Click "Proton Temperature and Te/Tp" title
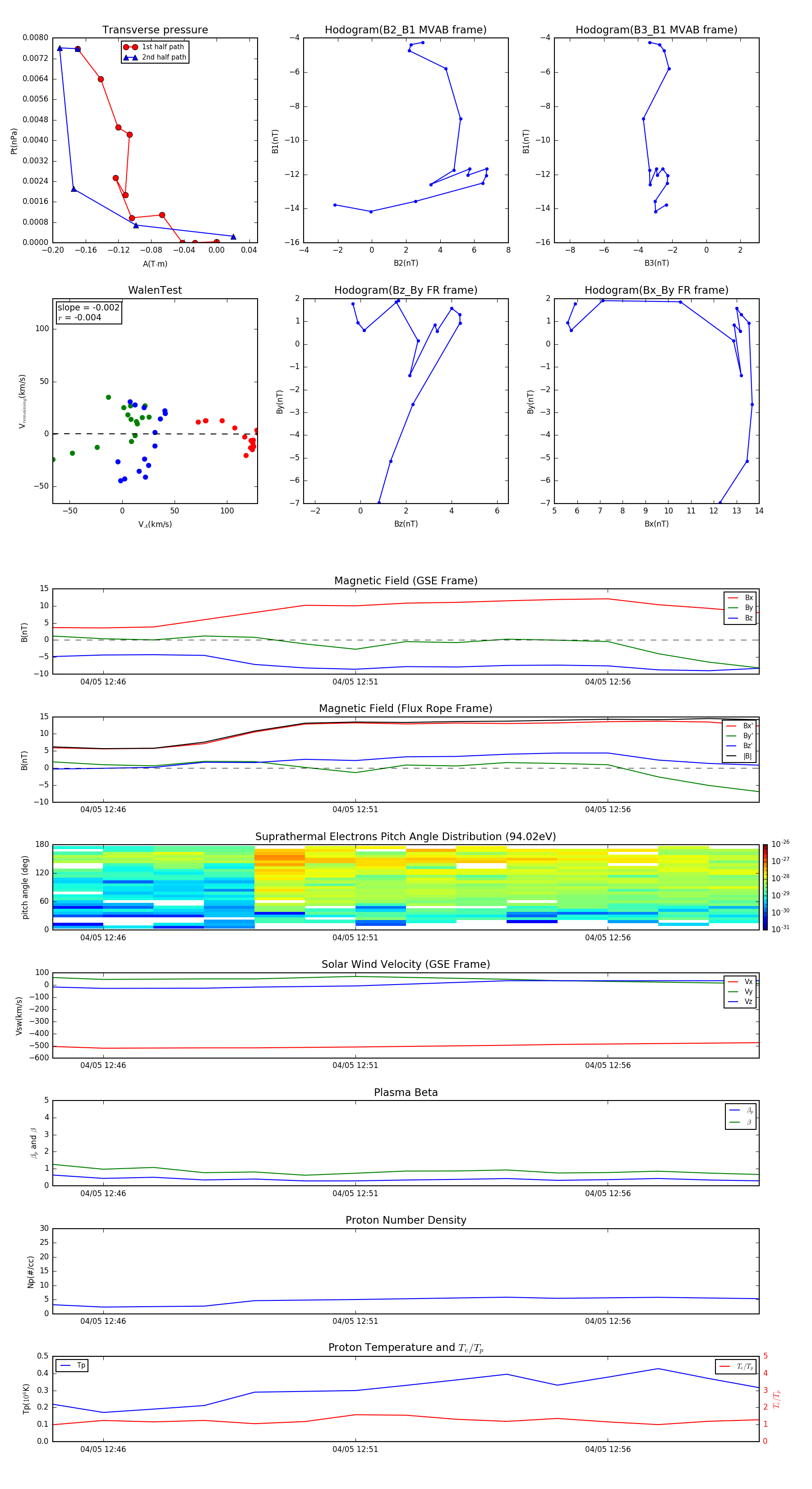The height and width of the screenshot is (1489, 812). tap(406, 1348)
